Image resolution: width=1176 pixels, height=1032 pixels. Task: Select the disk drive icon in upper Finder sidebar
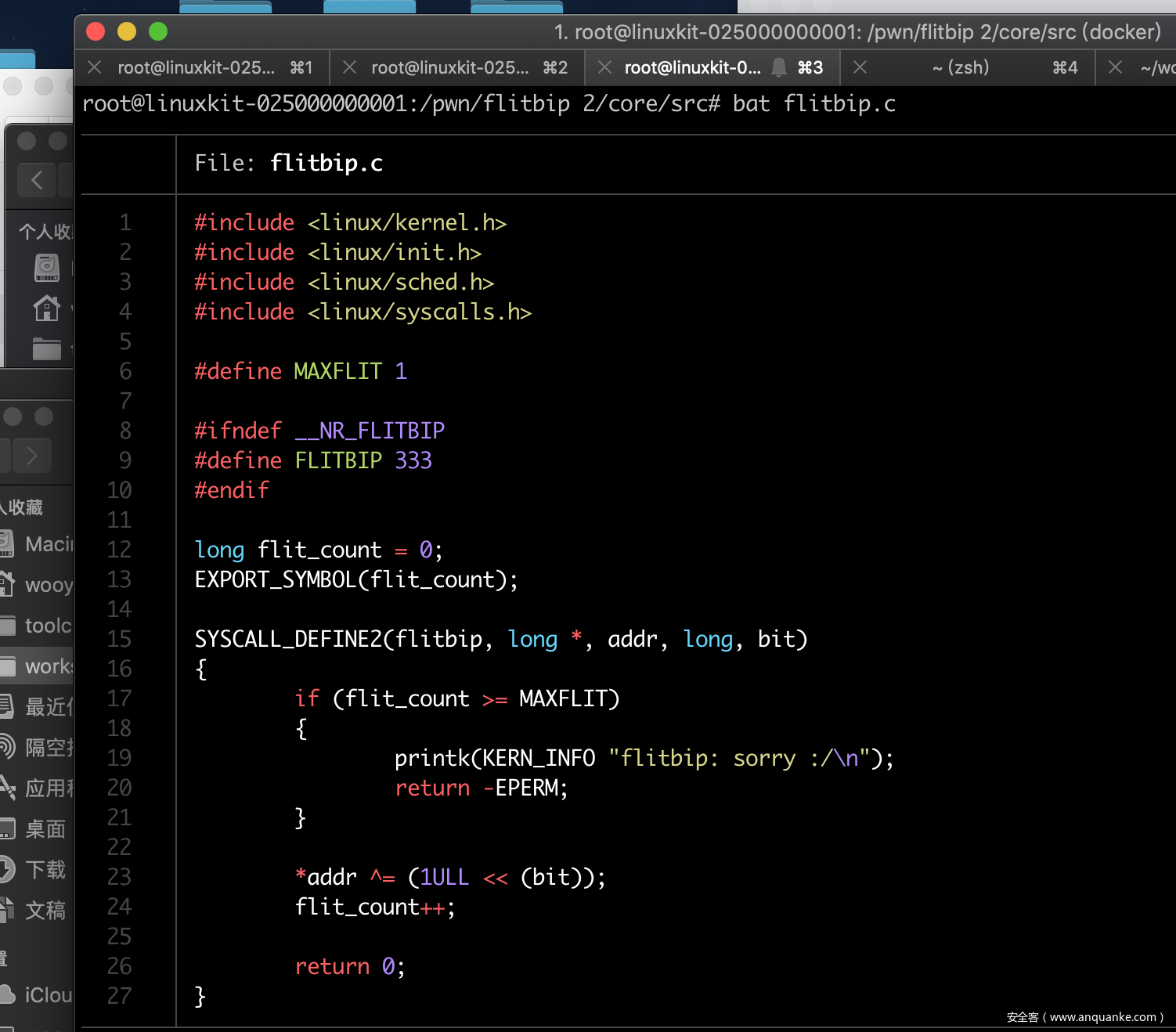click(46, 268)
